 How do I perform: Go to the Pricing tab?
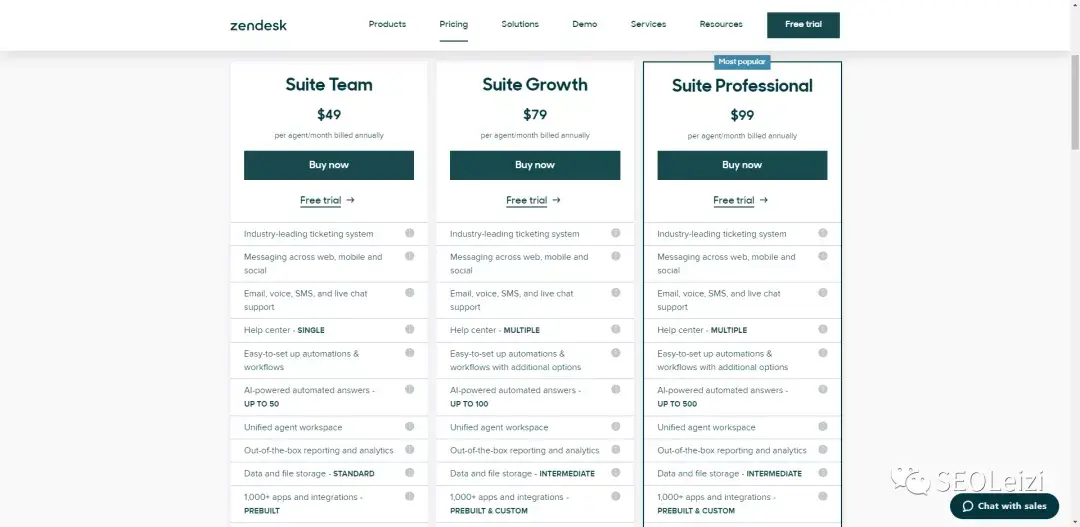453,24
